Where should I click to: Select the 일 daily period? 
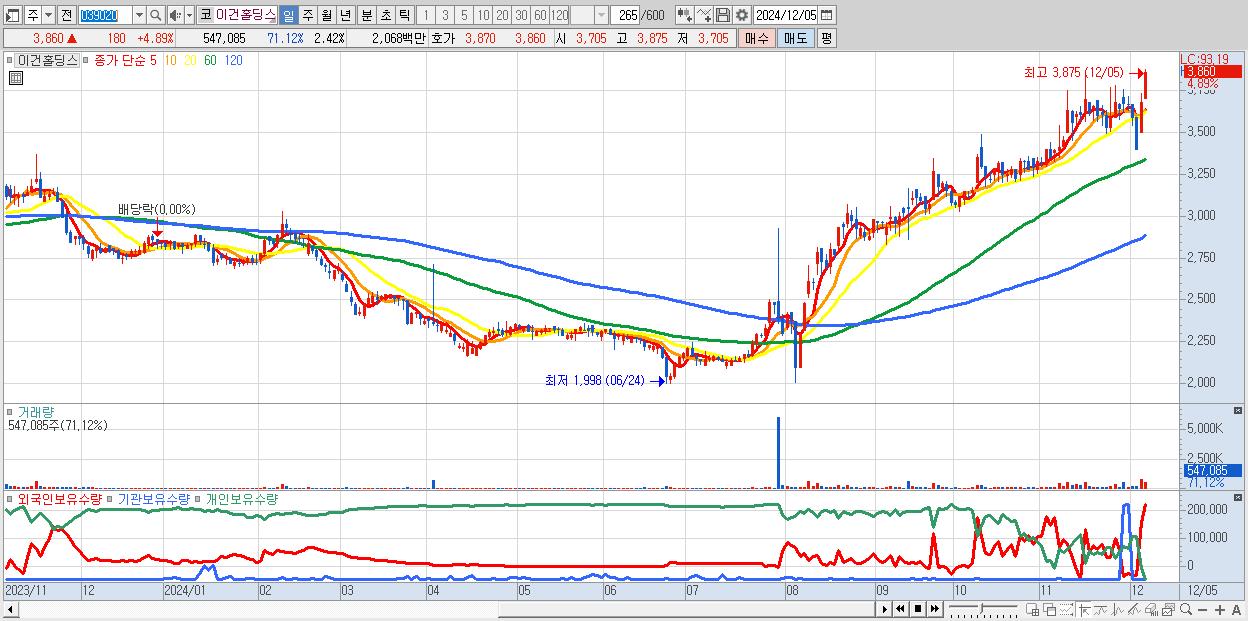coord(287,15)
